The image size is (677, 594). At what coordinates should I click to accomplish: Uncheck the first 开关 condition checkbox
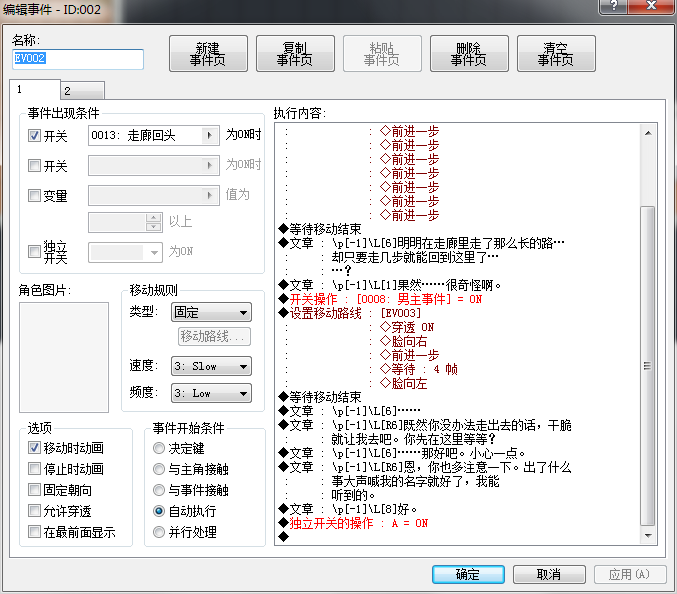(34, 136)
